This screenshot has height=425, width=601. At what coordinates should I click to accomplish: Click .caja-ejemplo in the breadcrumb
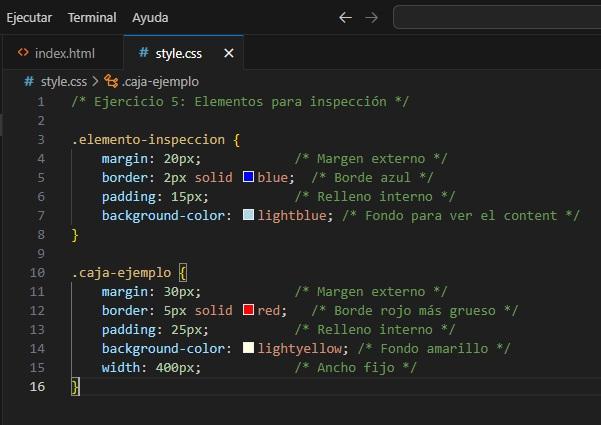click(x=160, y=82)
